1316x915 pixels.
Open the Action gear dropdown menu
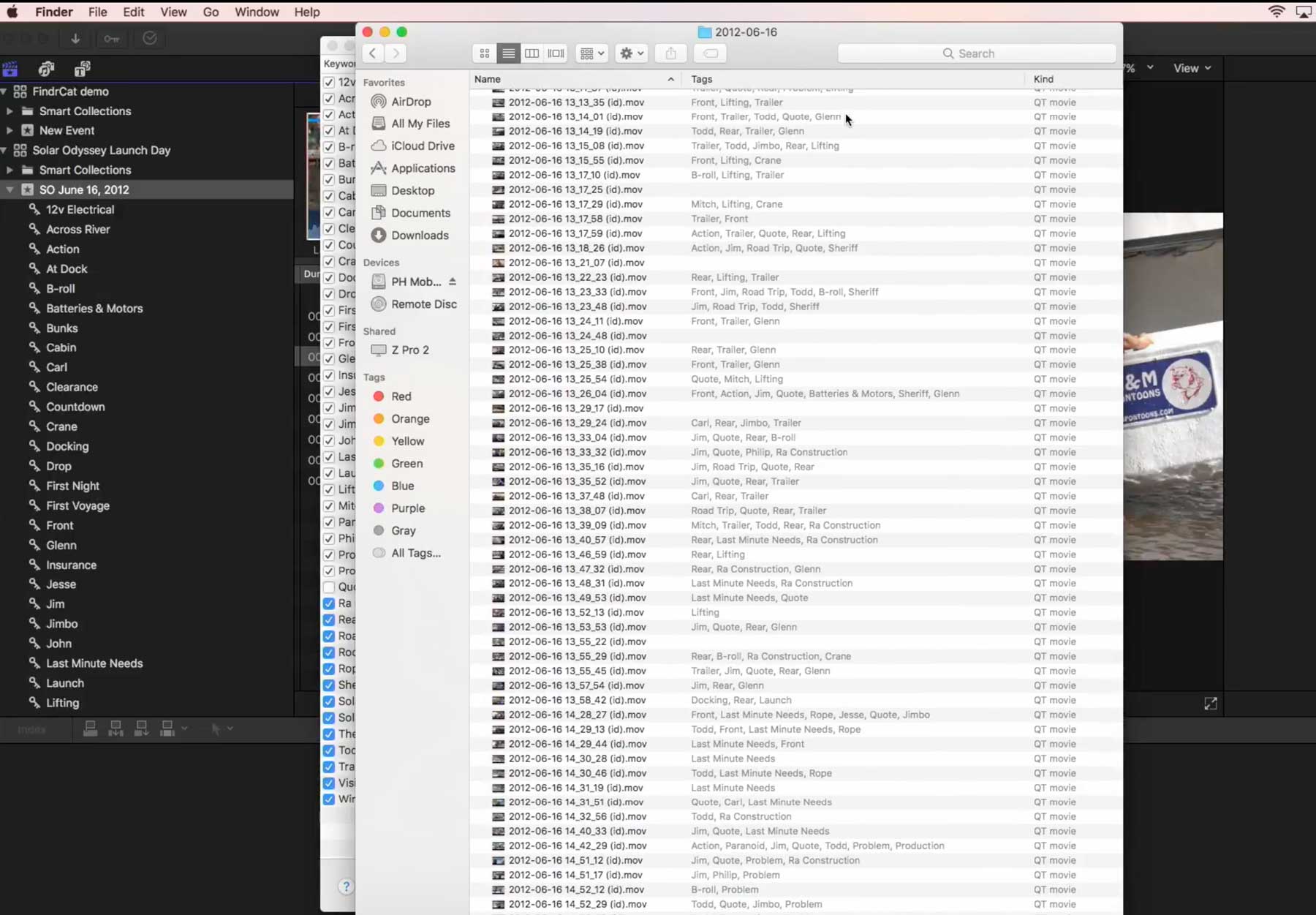click(632, 53)
